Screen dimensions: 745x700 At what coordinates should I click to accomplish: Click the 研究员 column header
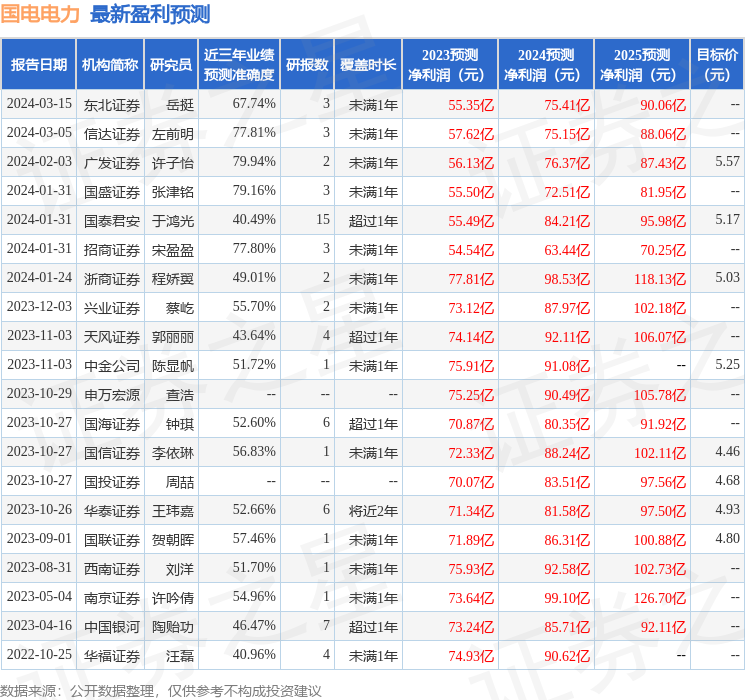170,65
